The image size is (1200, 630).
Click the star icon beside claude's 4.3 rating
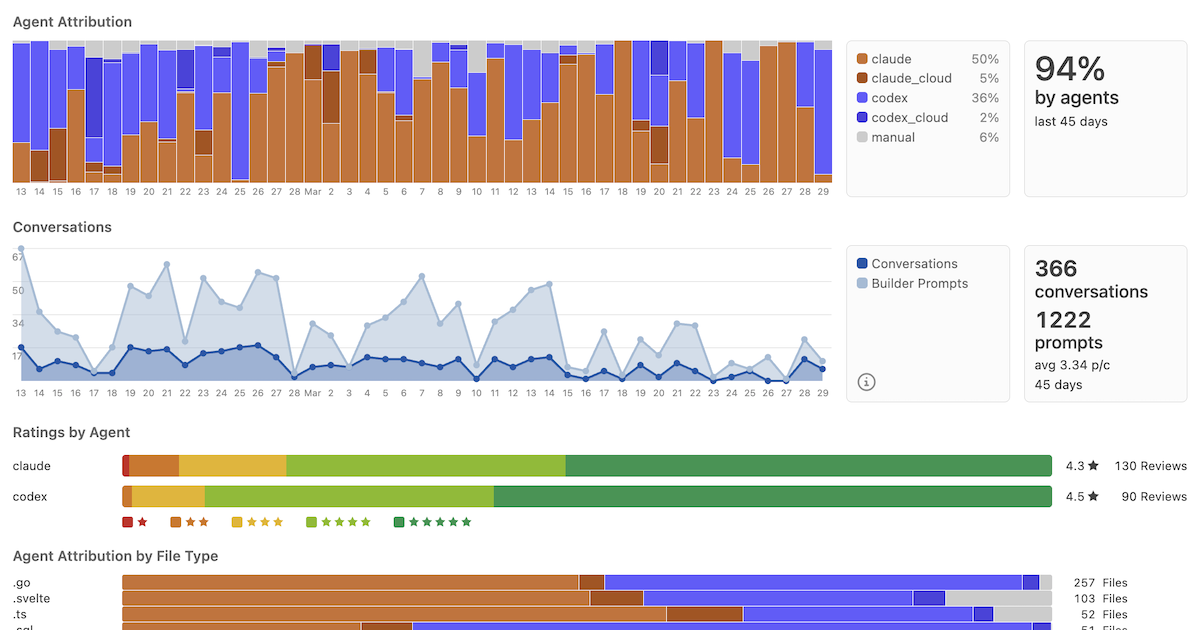point(1094,466)
